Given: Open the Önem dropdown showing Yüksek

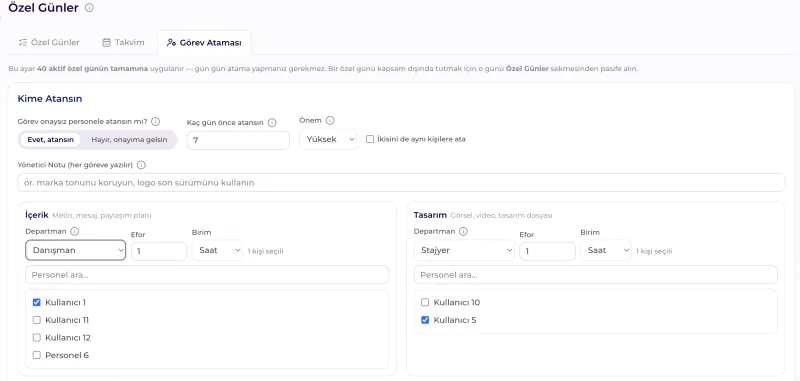Looking at the screenshot, I should click(328, 139).
